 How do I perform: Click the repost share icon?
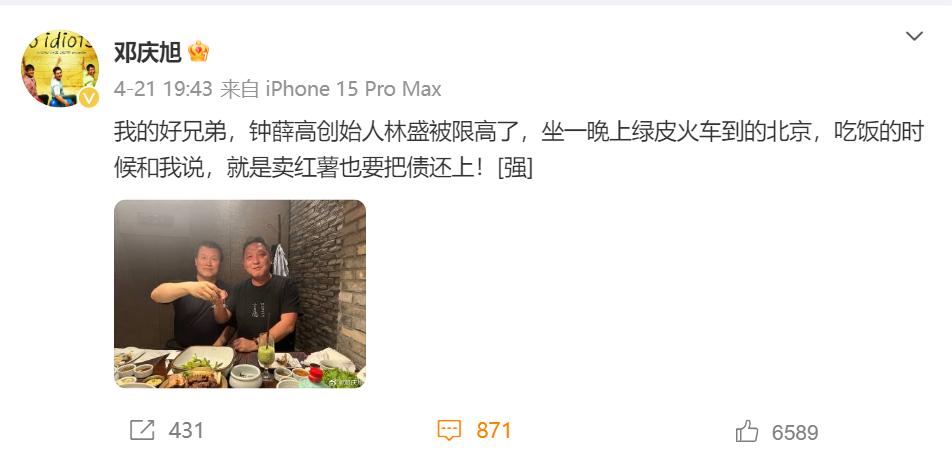143,431
